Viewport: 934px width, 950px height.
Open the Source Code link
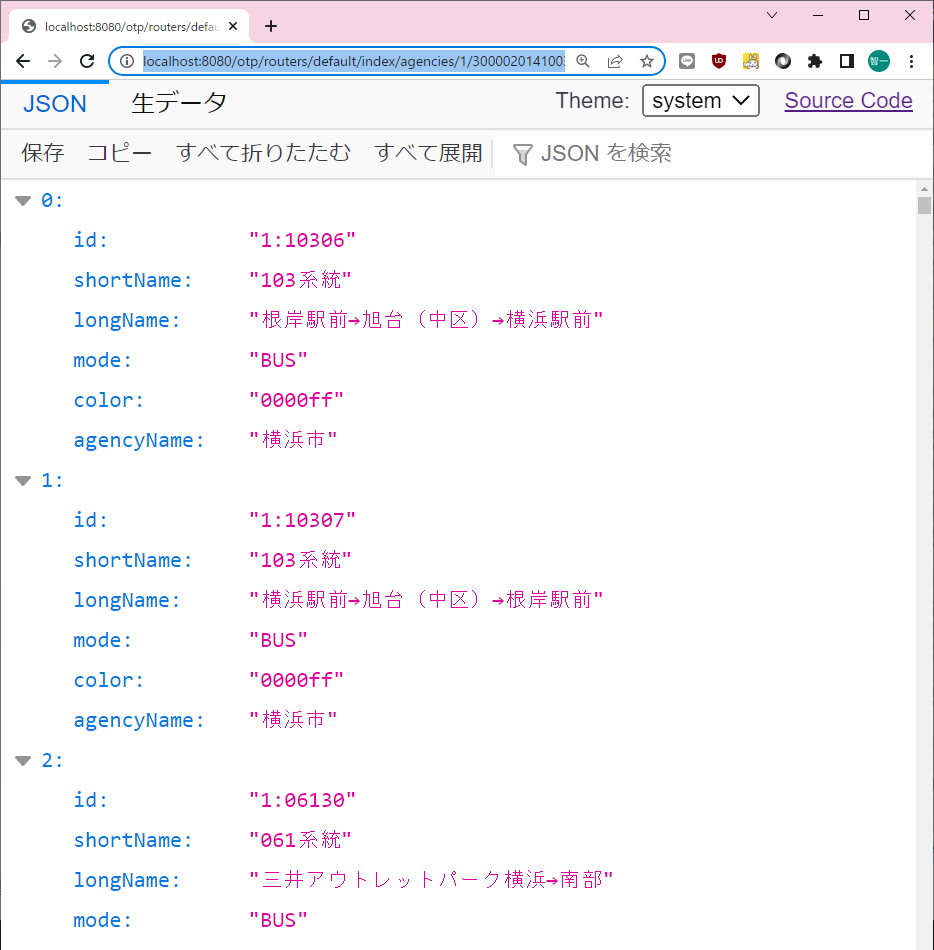coord(848,101)
